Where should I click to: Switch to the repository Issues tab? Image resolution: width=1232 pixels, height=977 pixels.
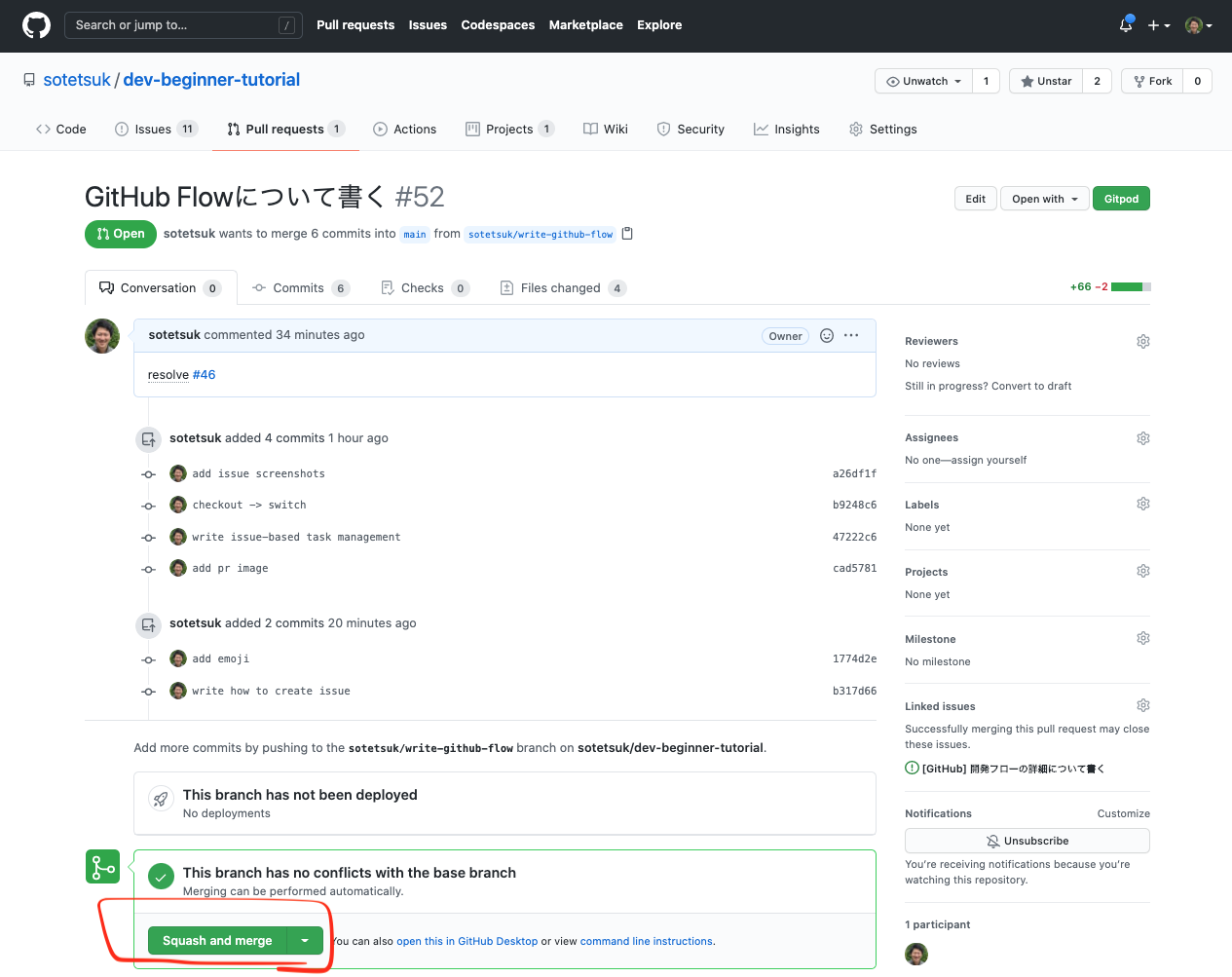156,129
